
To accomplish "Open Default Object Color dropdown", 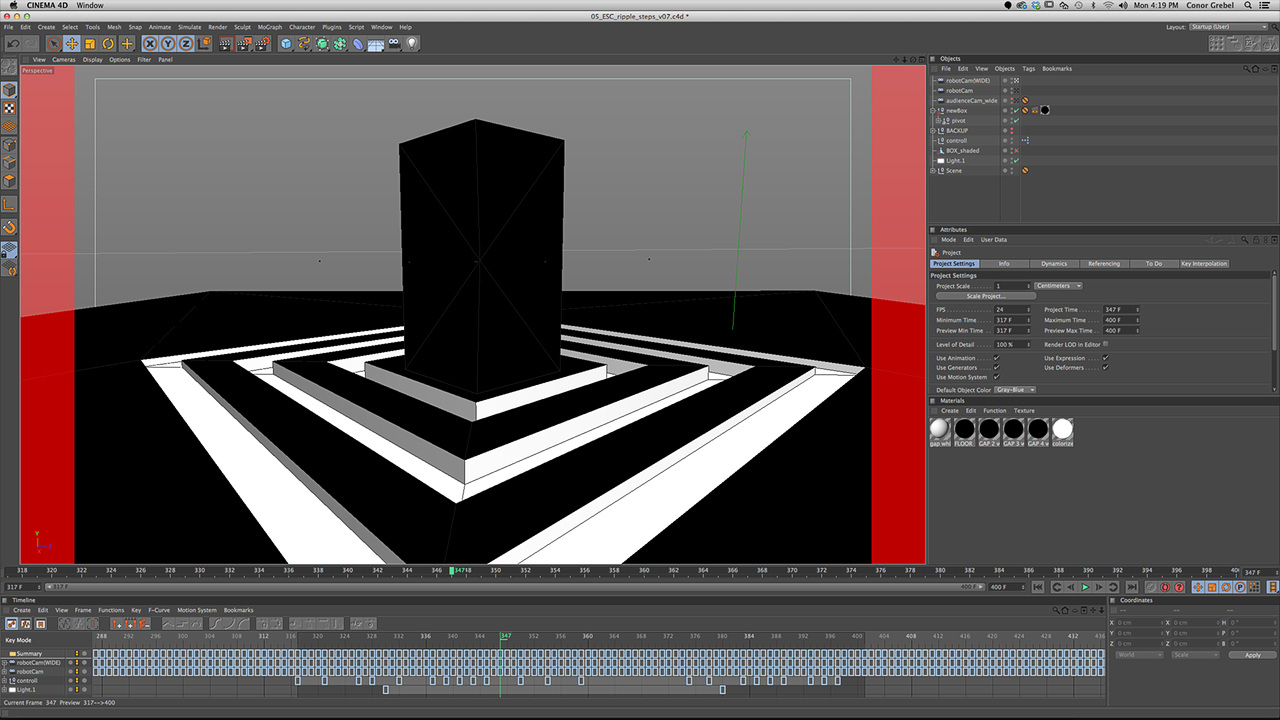I will [1016, 390].
